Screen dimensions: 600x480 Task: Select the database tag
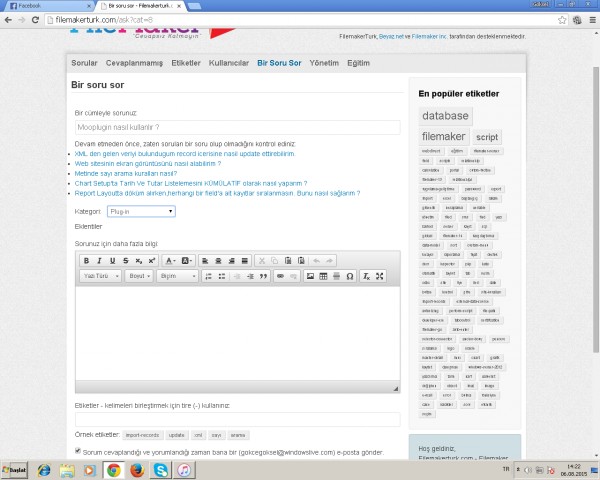pyautogui.click(x=445, y=116)
